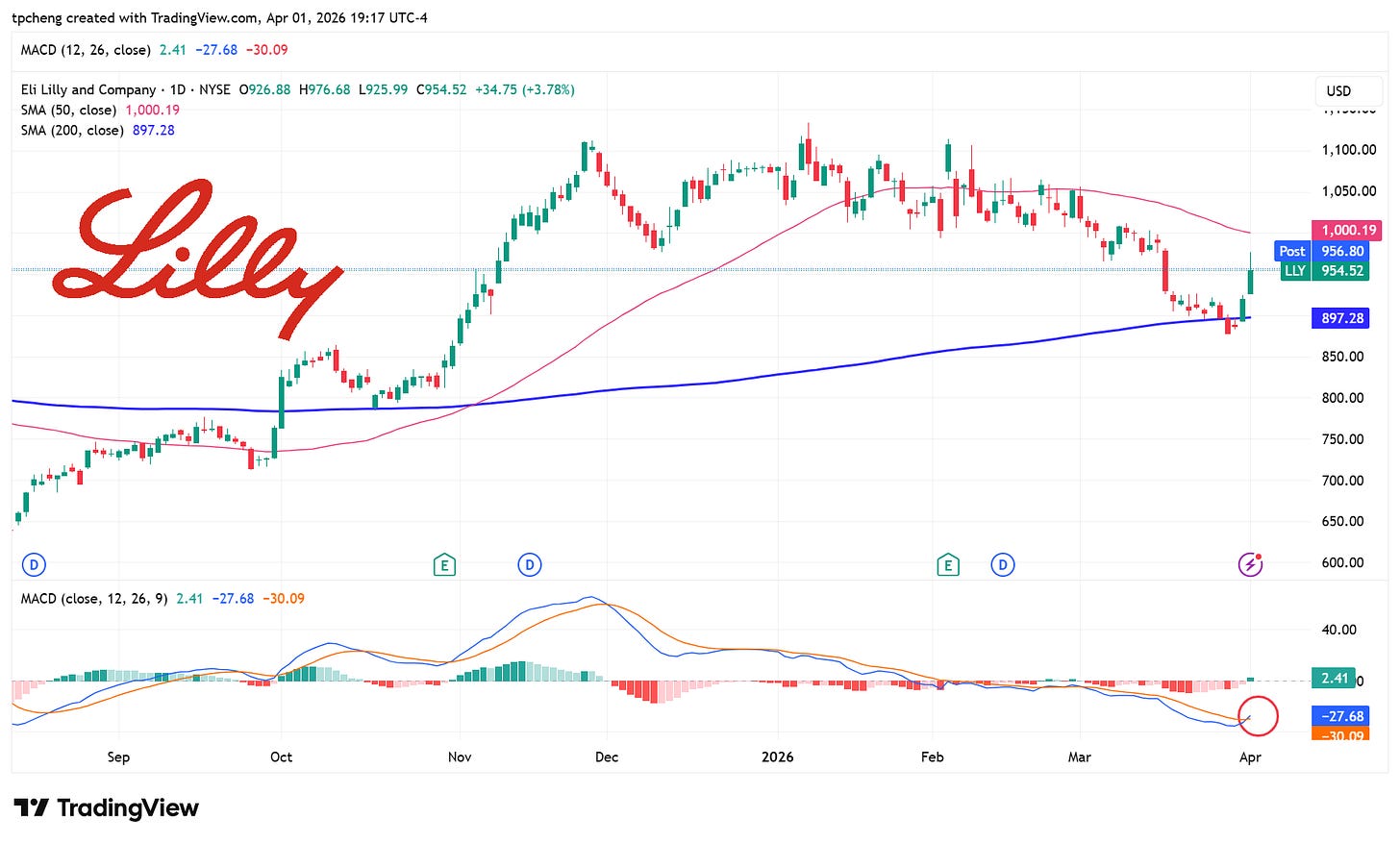Click the 1,050.00 price axis tick

(x=1349, y=191)
